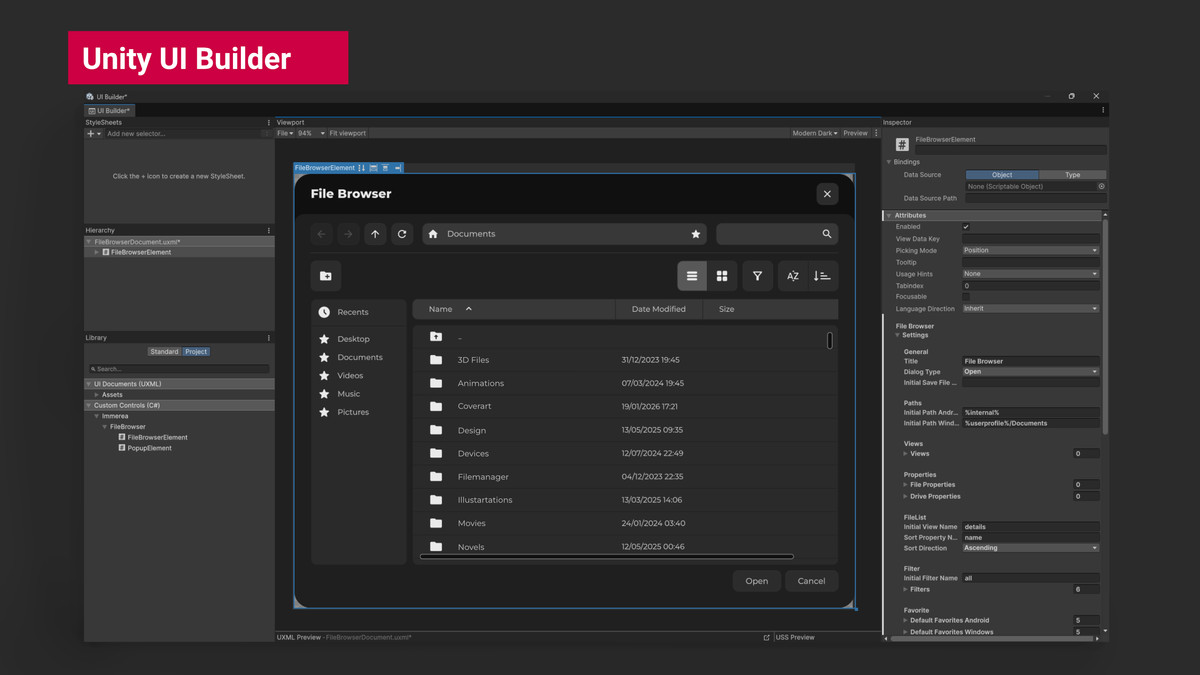Close the File Browser dialog
The height and width of the screenshot is (675, 1200).
click(x=827, y=194)
